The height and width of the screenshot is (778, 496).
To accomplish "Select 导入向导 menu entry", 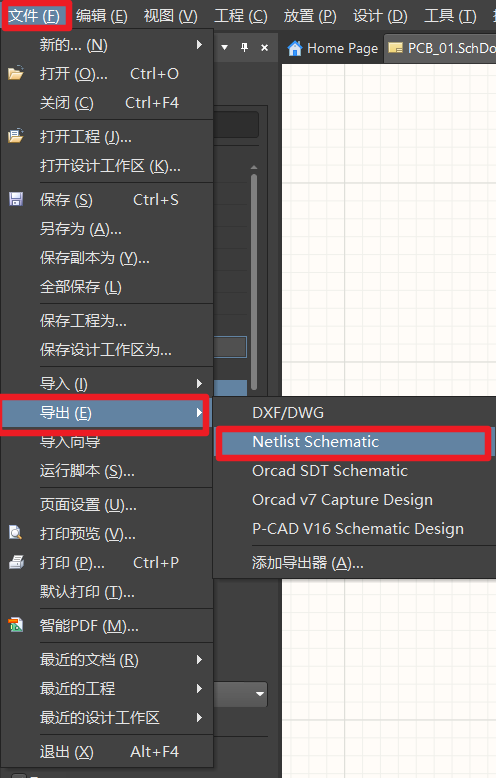I will click(x=107, y=442).
